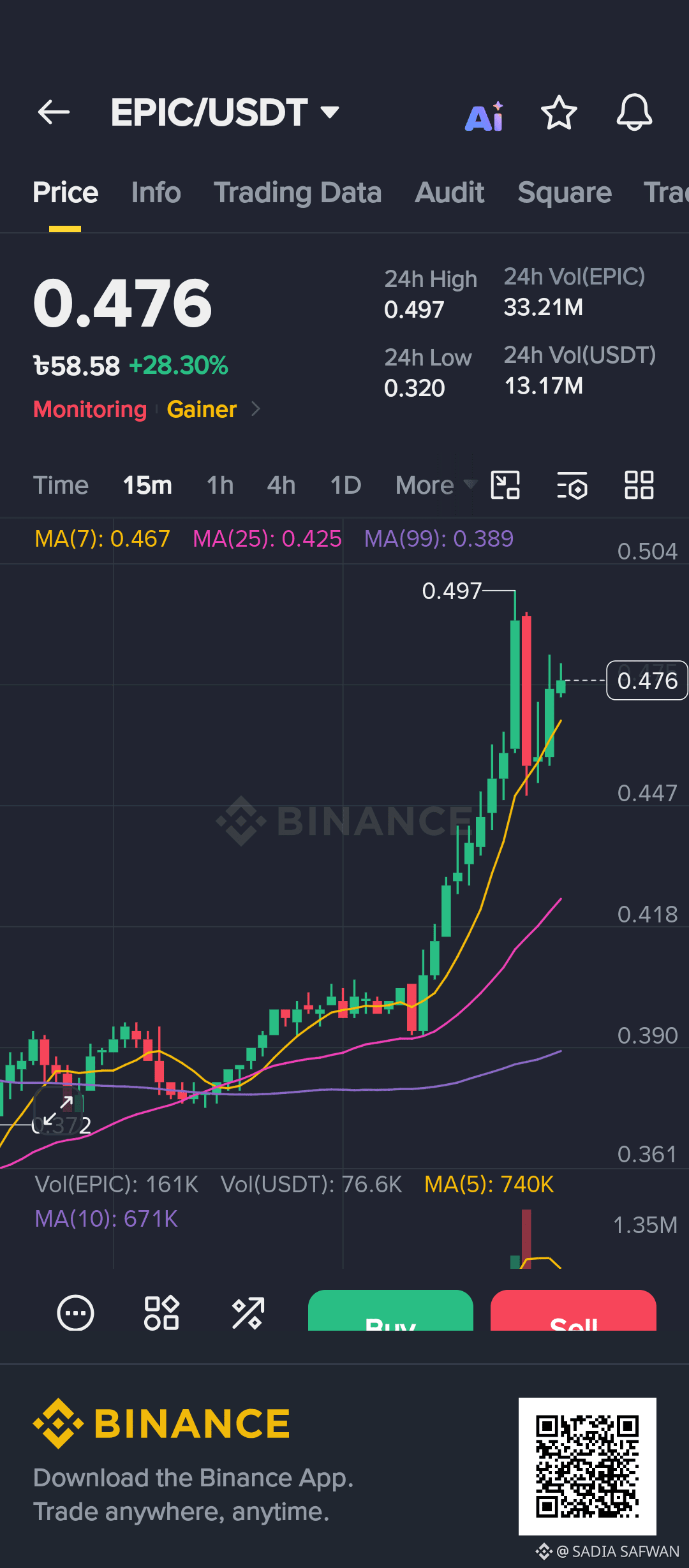Tap the Monitoring tag

pos(90,409)
